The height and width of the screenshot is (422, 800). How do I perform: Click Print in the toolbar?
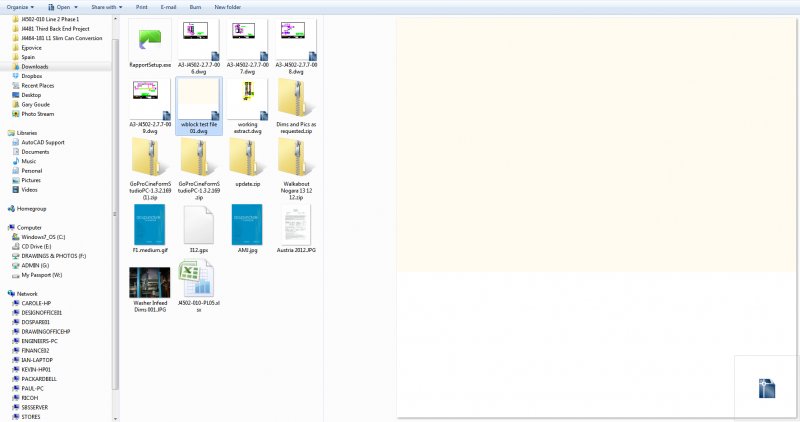point(141,7)
